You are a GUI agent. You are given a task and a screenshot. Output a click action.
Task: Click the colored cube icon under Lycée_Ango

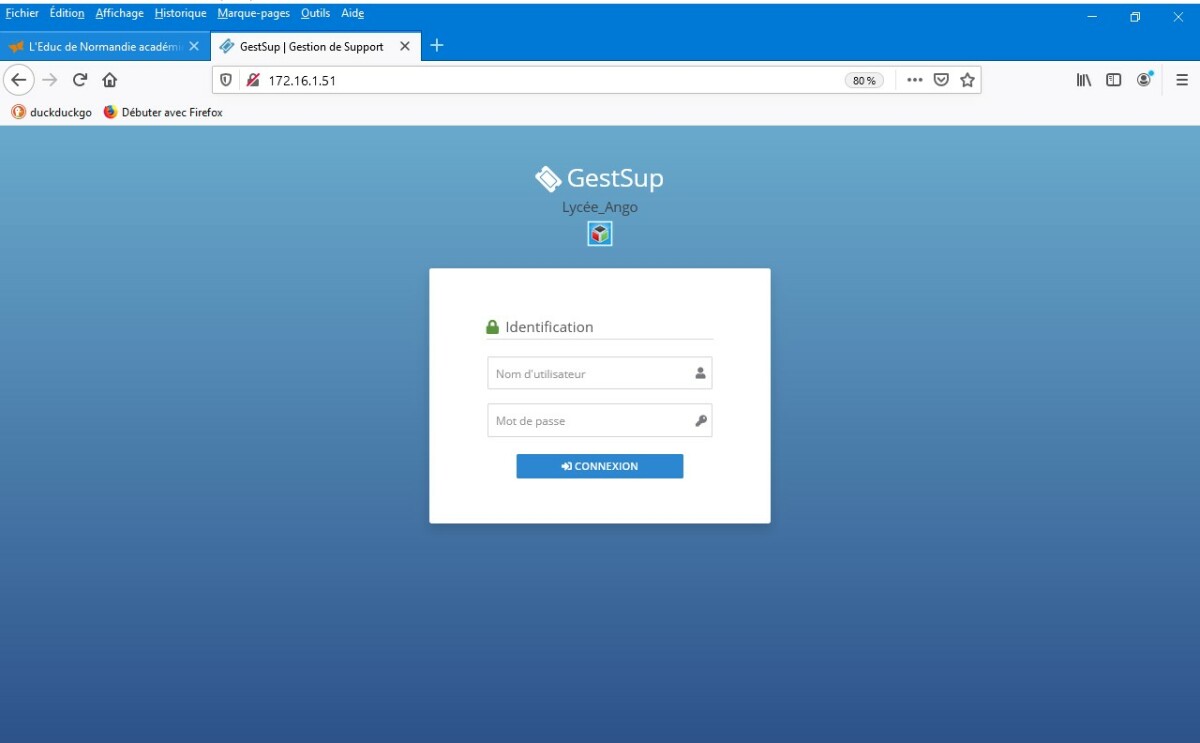coord(599,234)
